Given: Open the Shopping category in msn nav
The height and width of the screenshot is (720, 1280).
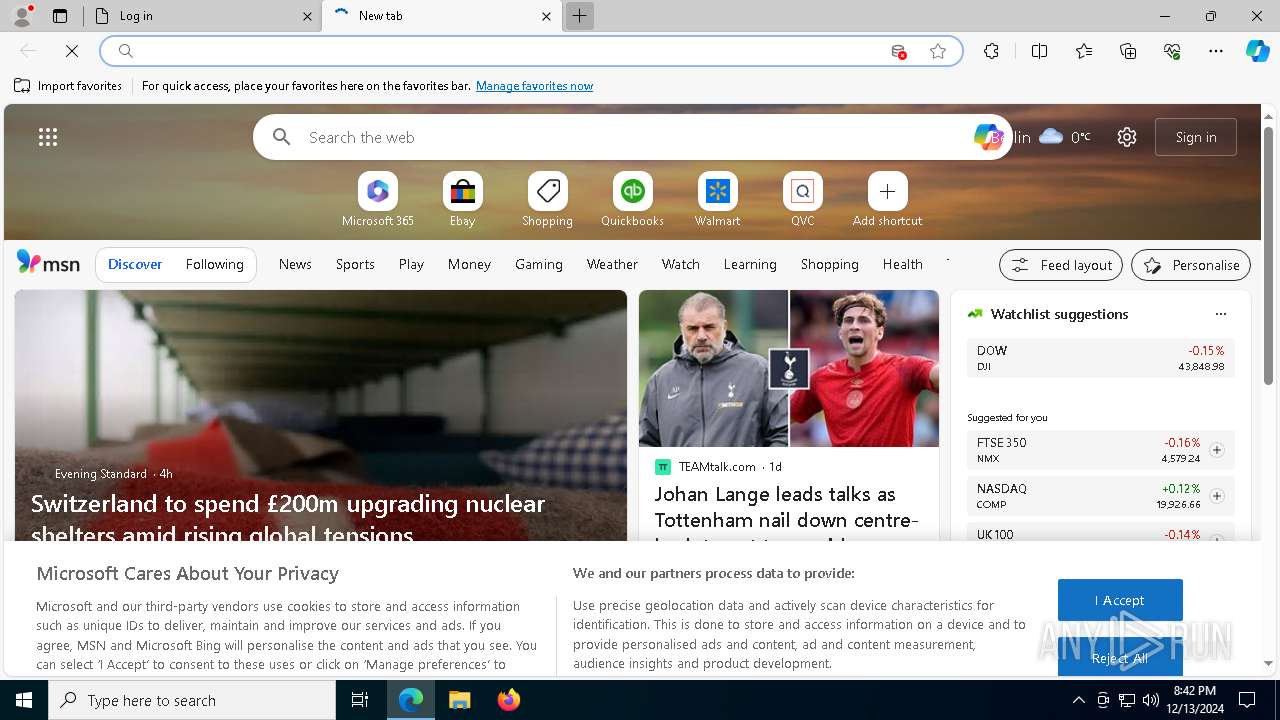Looking at the screenshot, I should point(830,264).
